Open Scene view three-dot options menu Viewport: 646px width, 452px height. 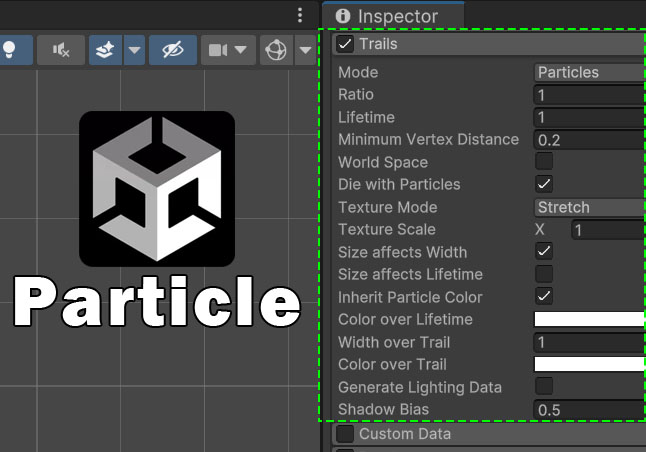tap(300, 15)
